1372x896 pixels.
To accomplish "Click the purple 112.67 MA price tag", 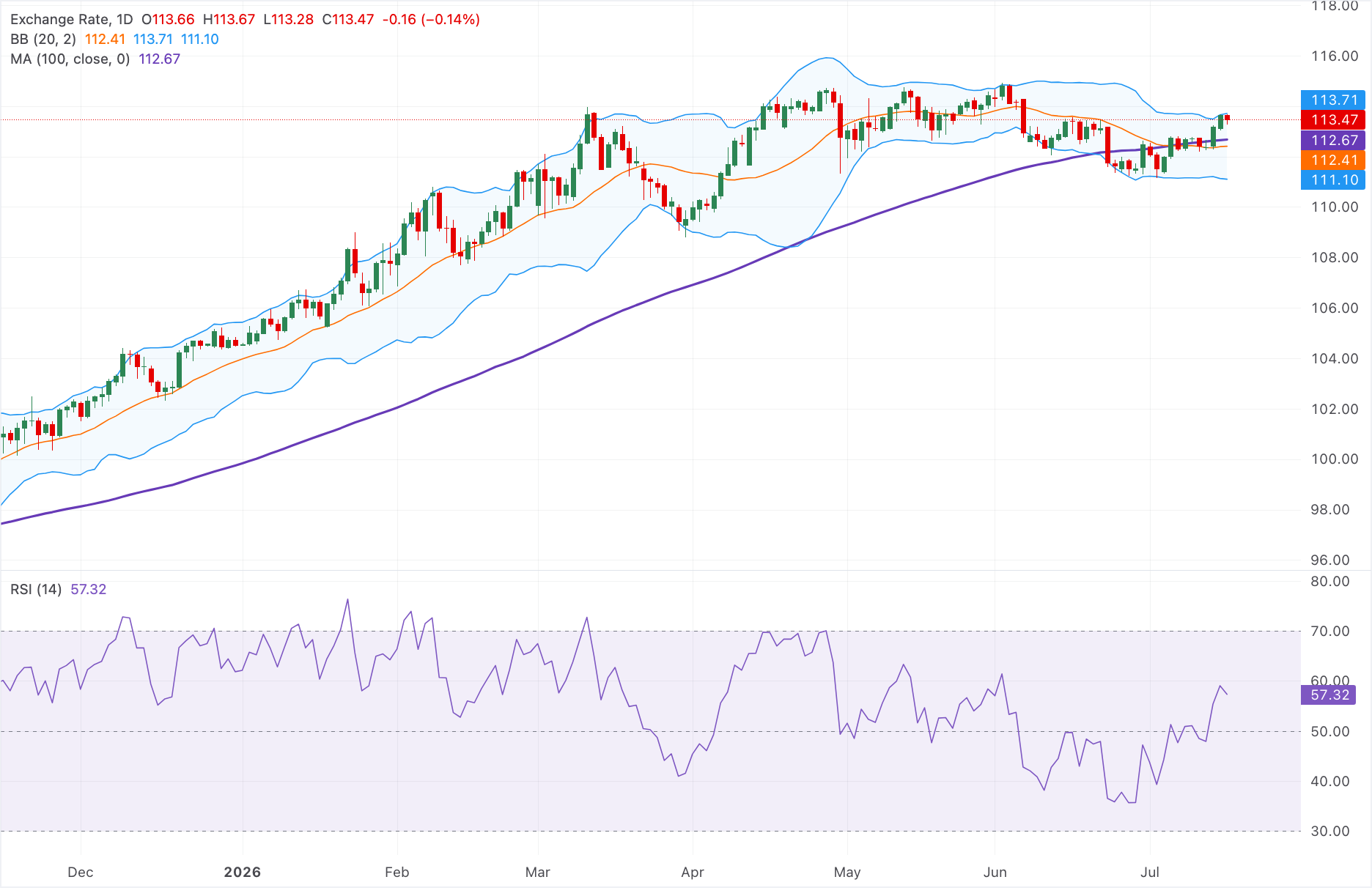I will (x=1333, y=140).
